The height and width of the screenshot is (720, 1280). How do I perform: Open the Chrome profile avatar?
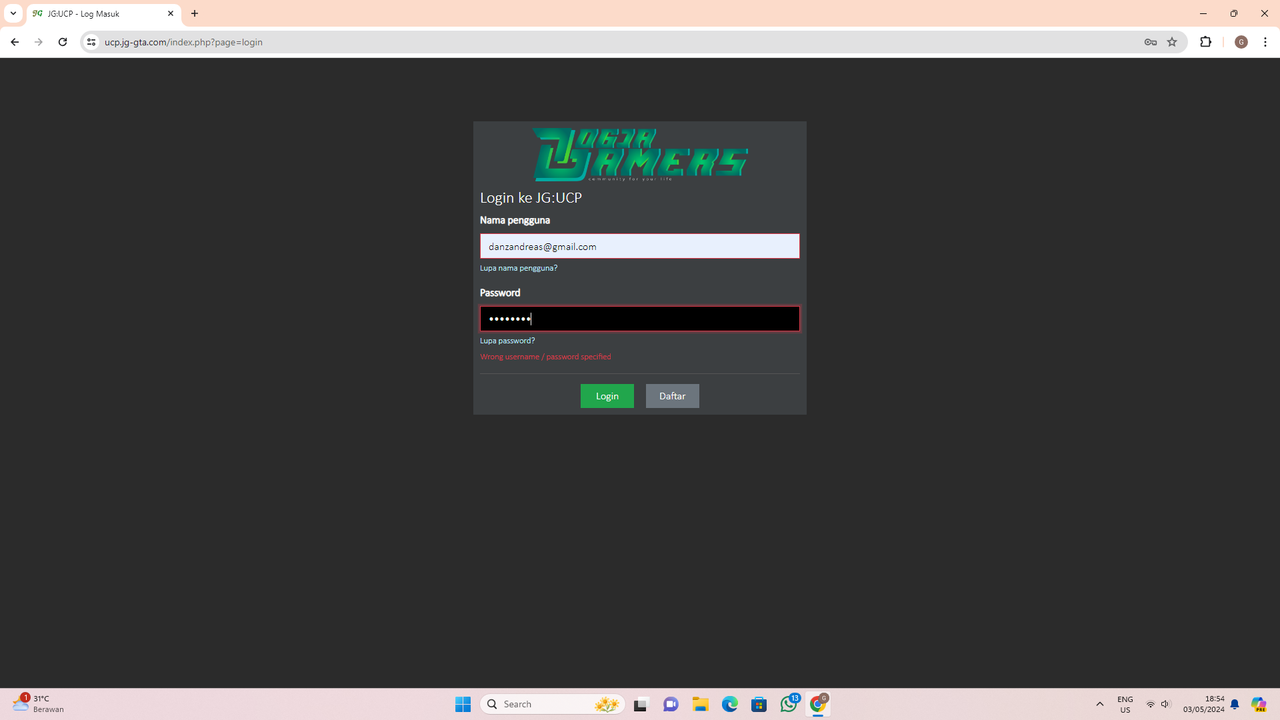point(1241,42)
